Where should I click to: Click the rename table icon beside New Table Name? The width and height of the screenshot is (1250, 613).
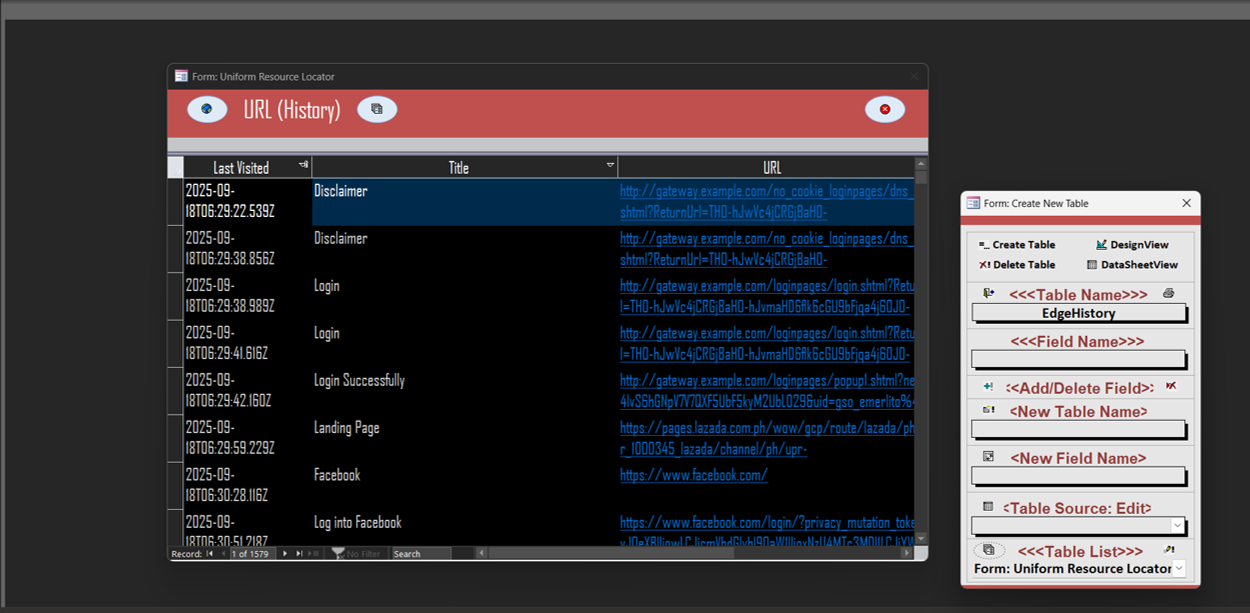pos(988,410)
